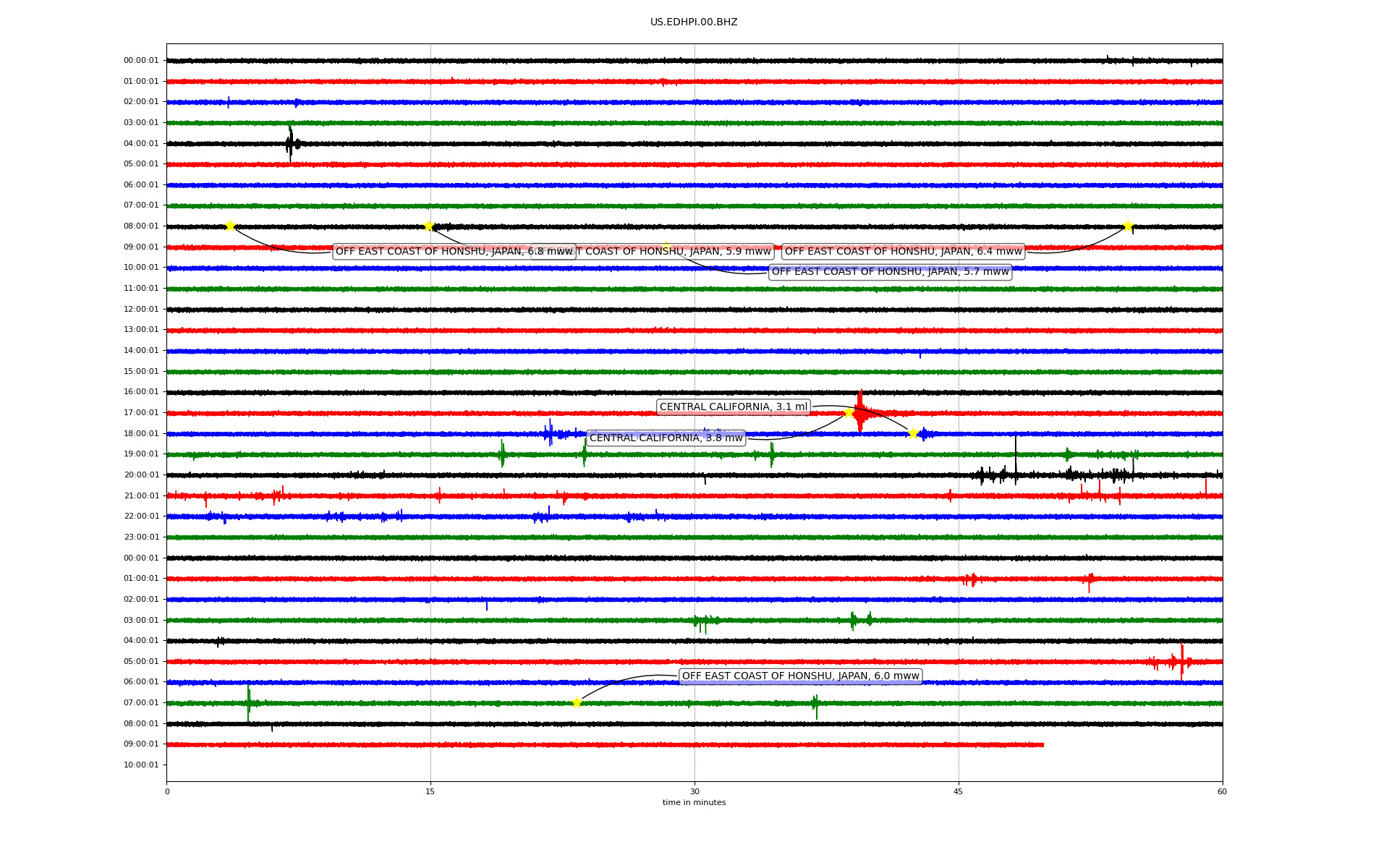Click the yellow star near minute 15 on the 08:00:01 trace
This screenshot has width=1389, height=868.
pyautogui.click(x=428, y=226)
